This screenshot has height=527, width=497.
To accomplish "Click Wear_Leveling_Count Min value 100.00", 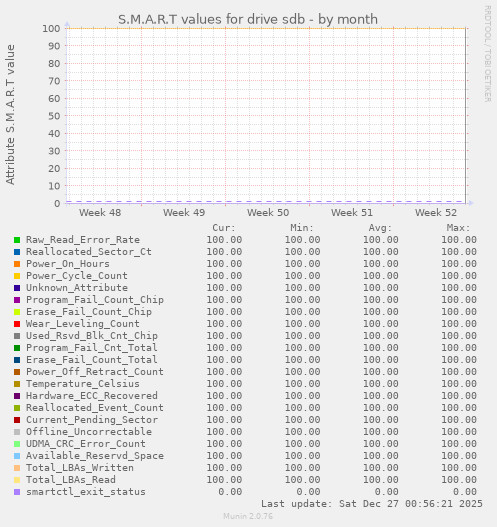I will [x=302, y=324].
